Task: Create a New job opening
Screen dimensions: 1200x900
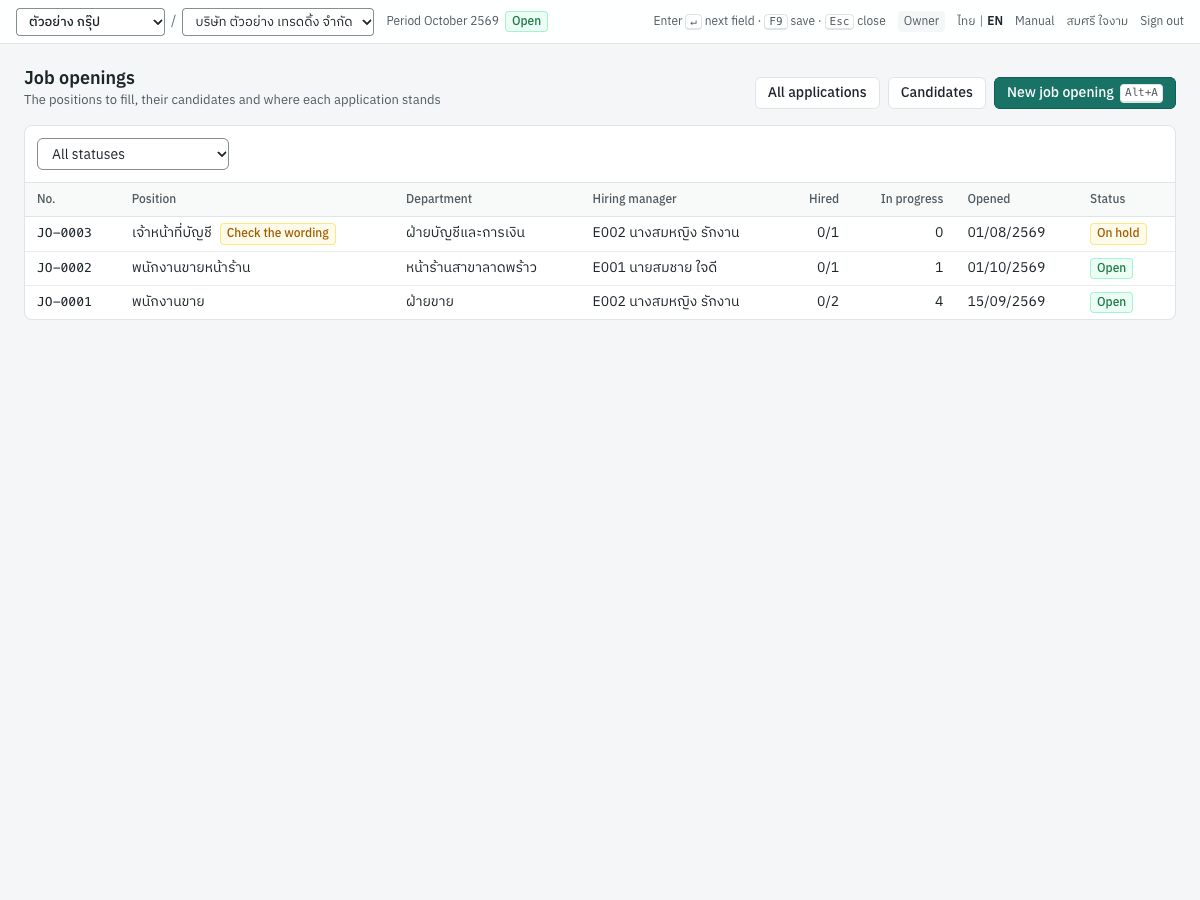Action: [x=1085, y=93]
